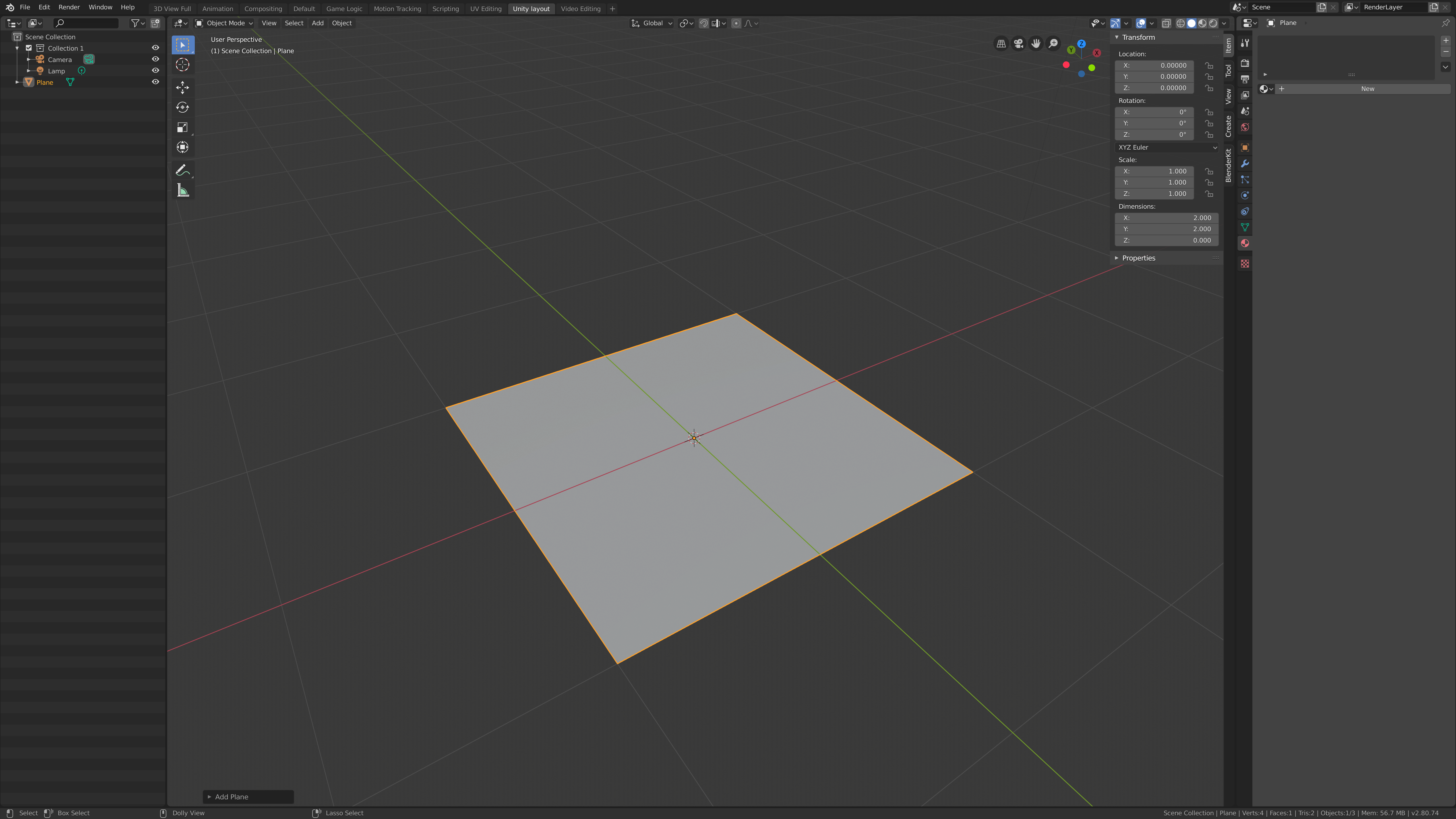Screen dimensions: 1456x819
Task: Click the Blender logo menu icon
Action: pos(10,7)
